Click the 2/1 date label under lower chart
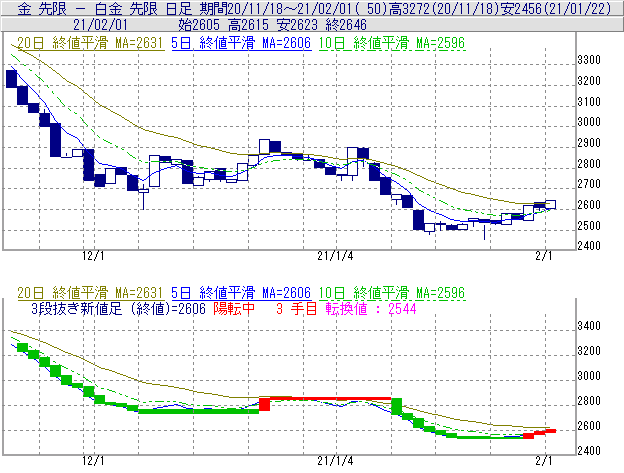 (x=544, y=461)
